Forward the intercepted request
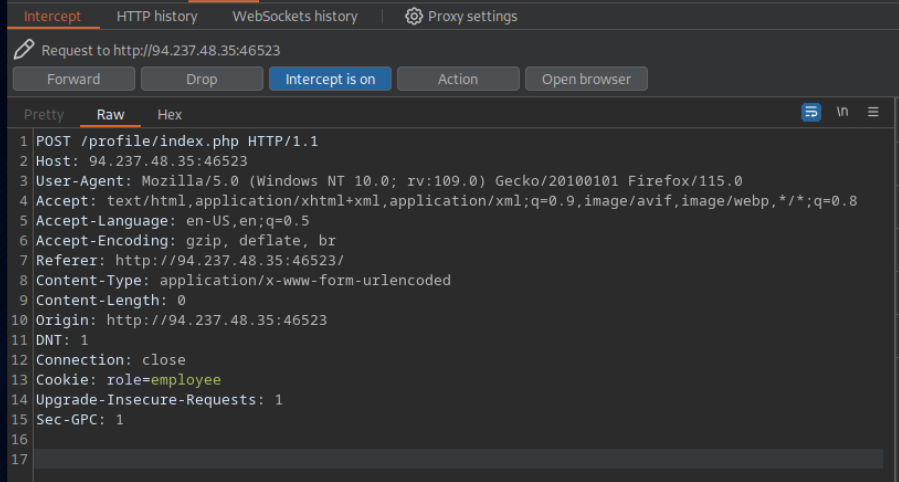The height and width of the screenshot is (482, 899). coord(74,79)
